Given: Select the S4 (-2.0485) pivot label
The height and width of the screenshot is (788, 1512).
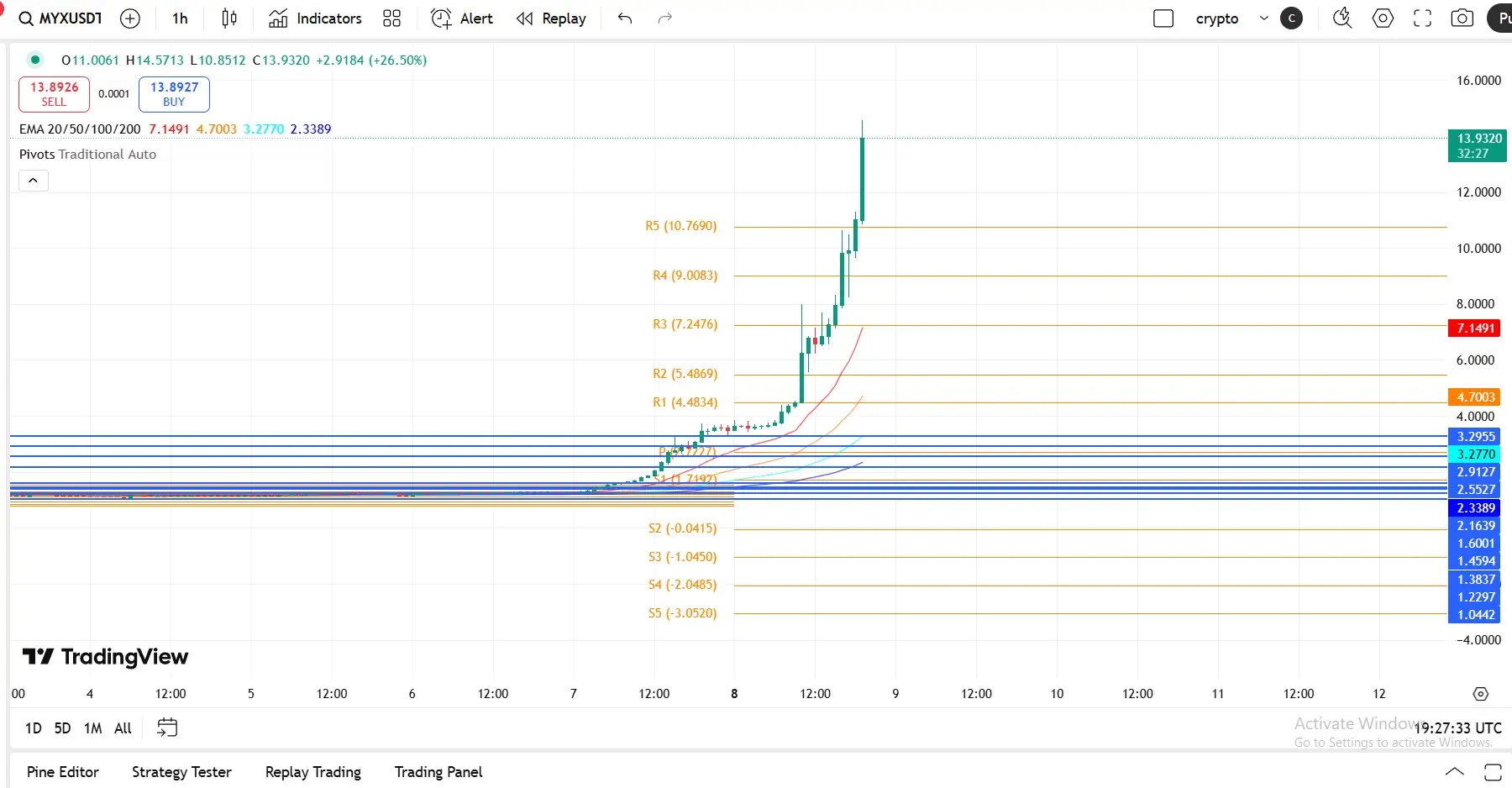Looking at the screenshot, I should pyautogui.click(x=682, y=585).
